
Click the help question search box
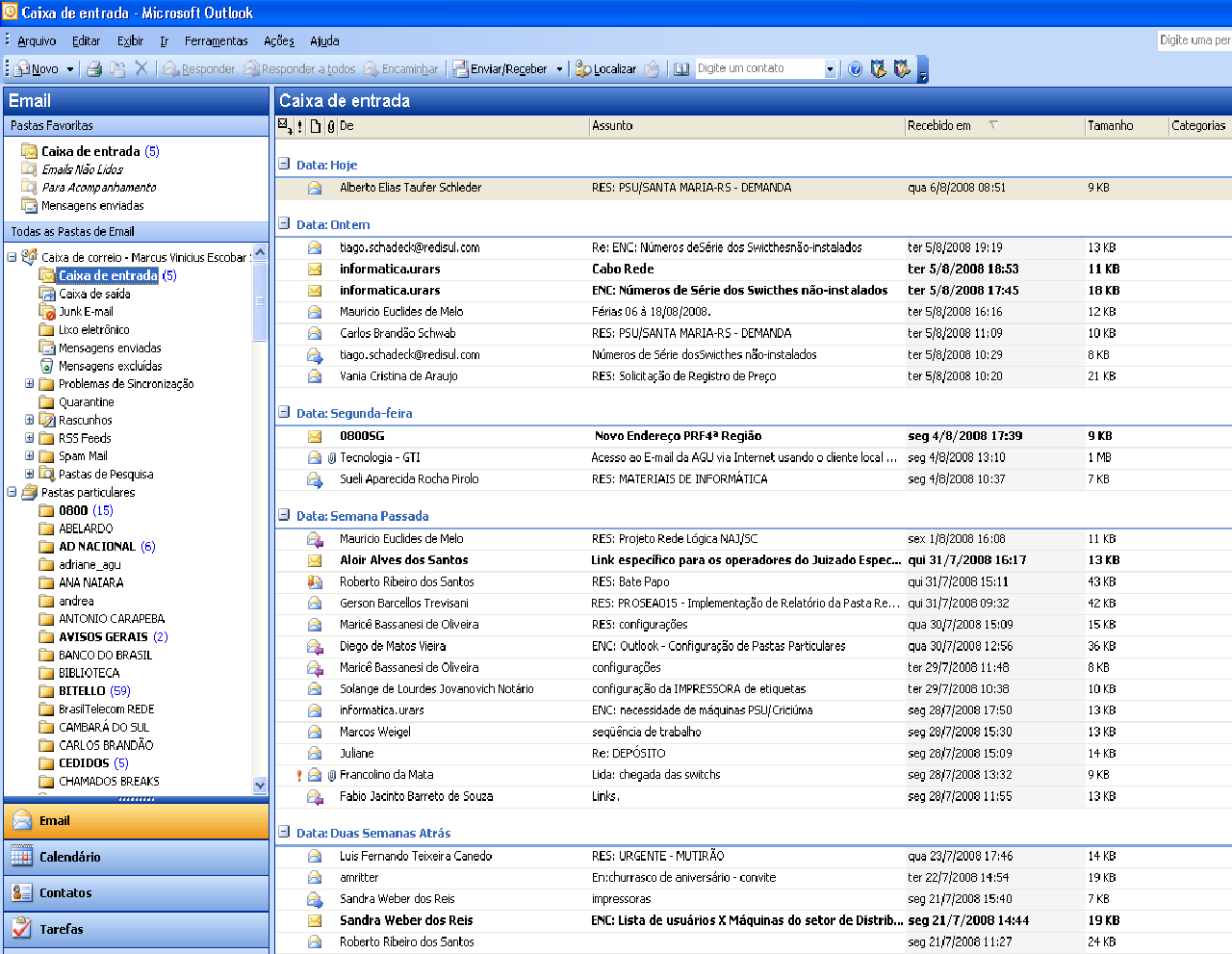(1194, 39)
